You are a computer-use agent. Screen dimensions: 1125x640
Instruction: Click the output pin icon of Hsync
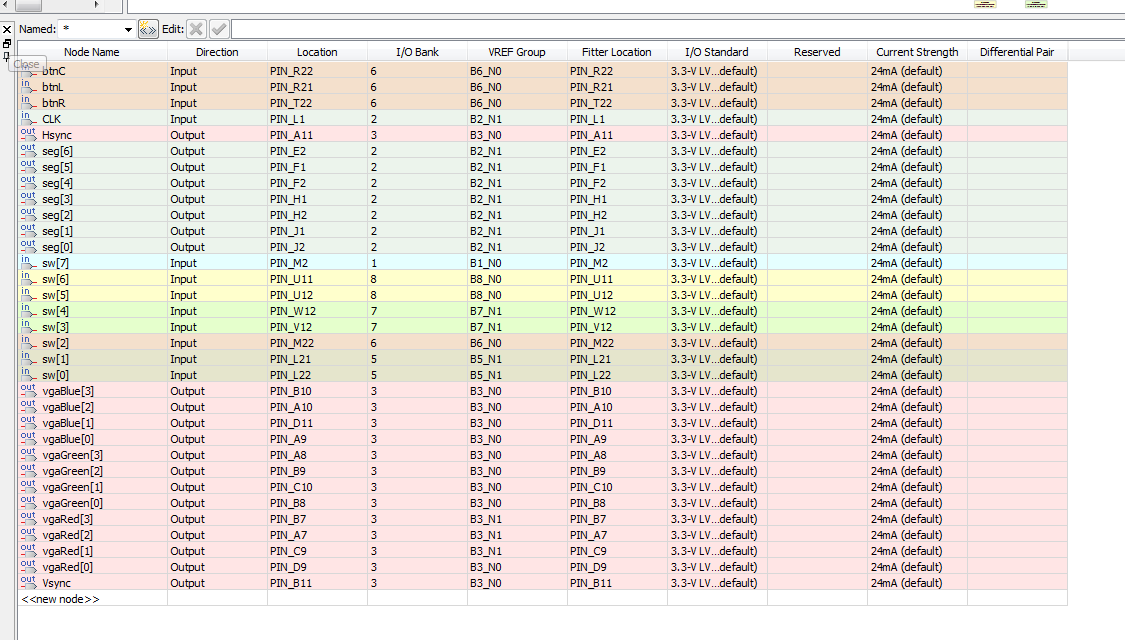click(28, 133)
